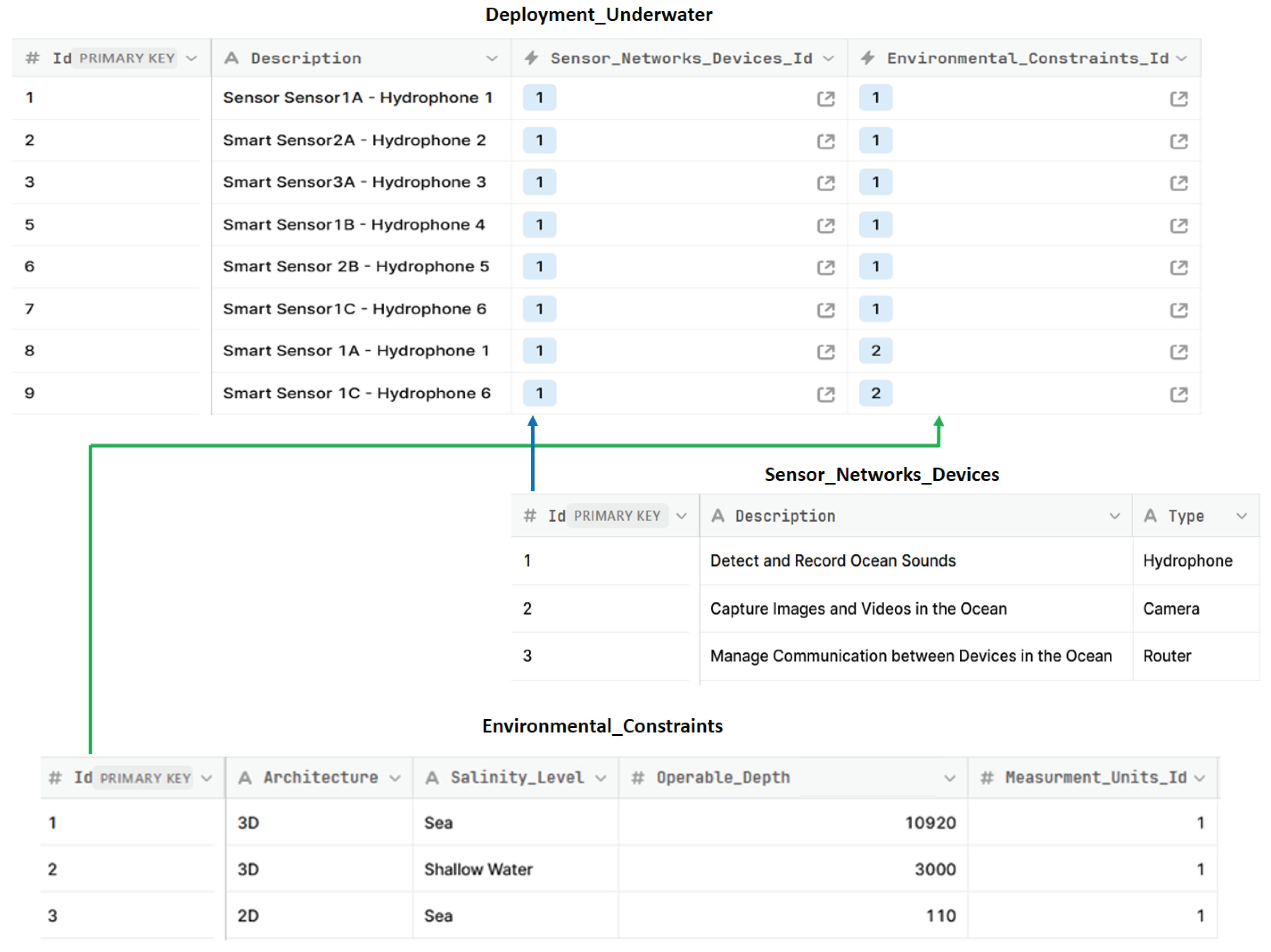This screenshot has height=952, width=1271.
Task: Click number type icon of Operable_Depth column
Action: (637, 778)
